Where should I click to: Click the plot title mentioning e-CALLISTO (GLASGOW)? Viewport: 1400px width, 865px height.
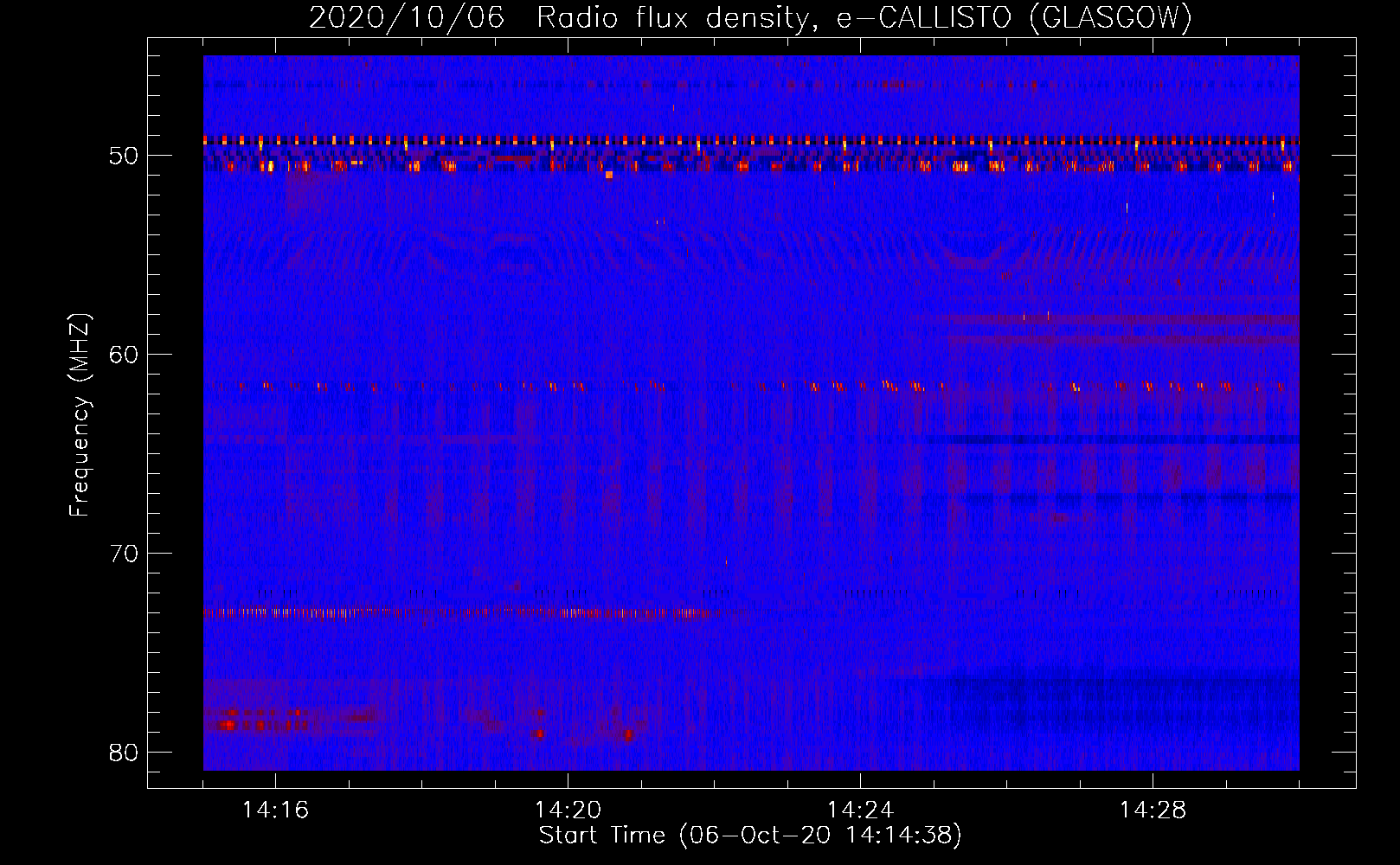click(x=750, y=17)
